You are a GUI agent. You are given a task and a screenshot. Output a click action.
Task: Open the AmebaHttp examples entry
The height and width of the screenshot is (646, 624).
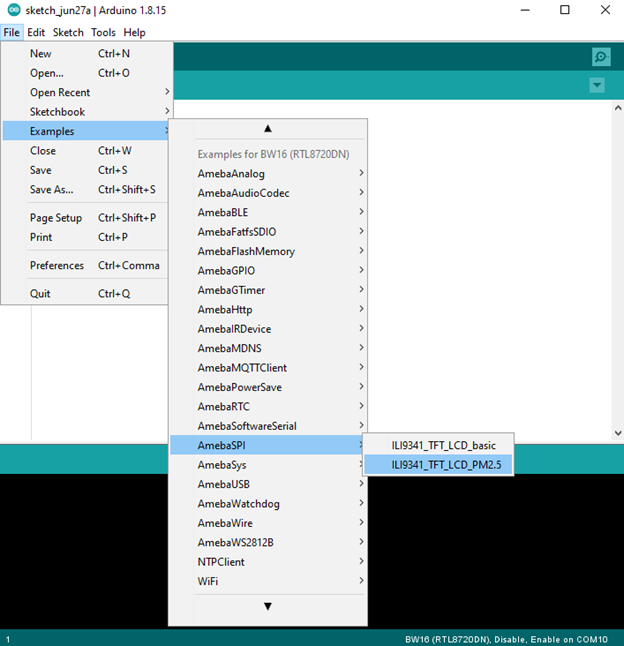coord(268,309)
